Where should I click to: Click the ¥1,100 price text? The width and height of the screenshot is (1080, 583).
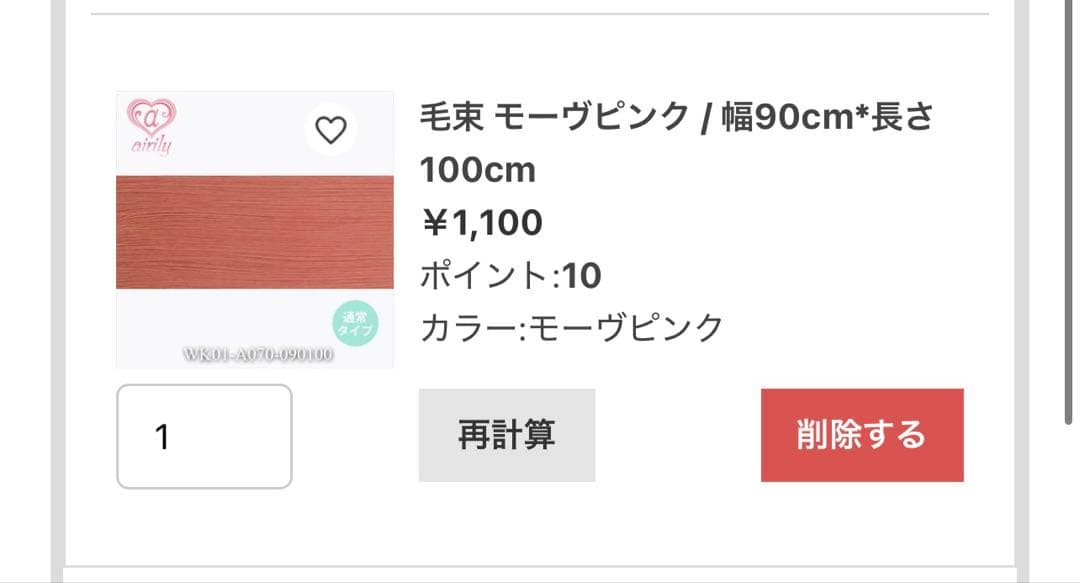pos(481,223)
